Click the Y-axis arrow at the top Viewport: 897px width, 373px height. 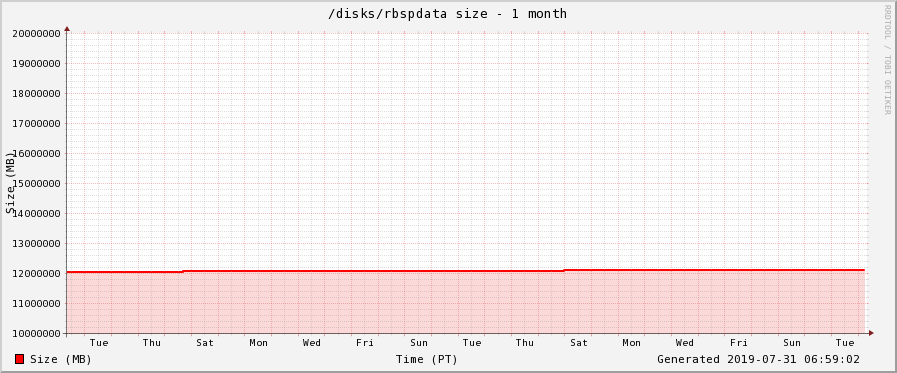67,28
